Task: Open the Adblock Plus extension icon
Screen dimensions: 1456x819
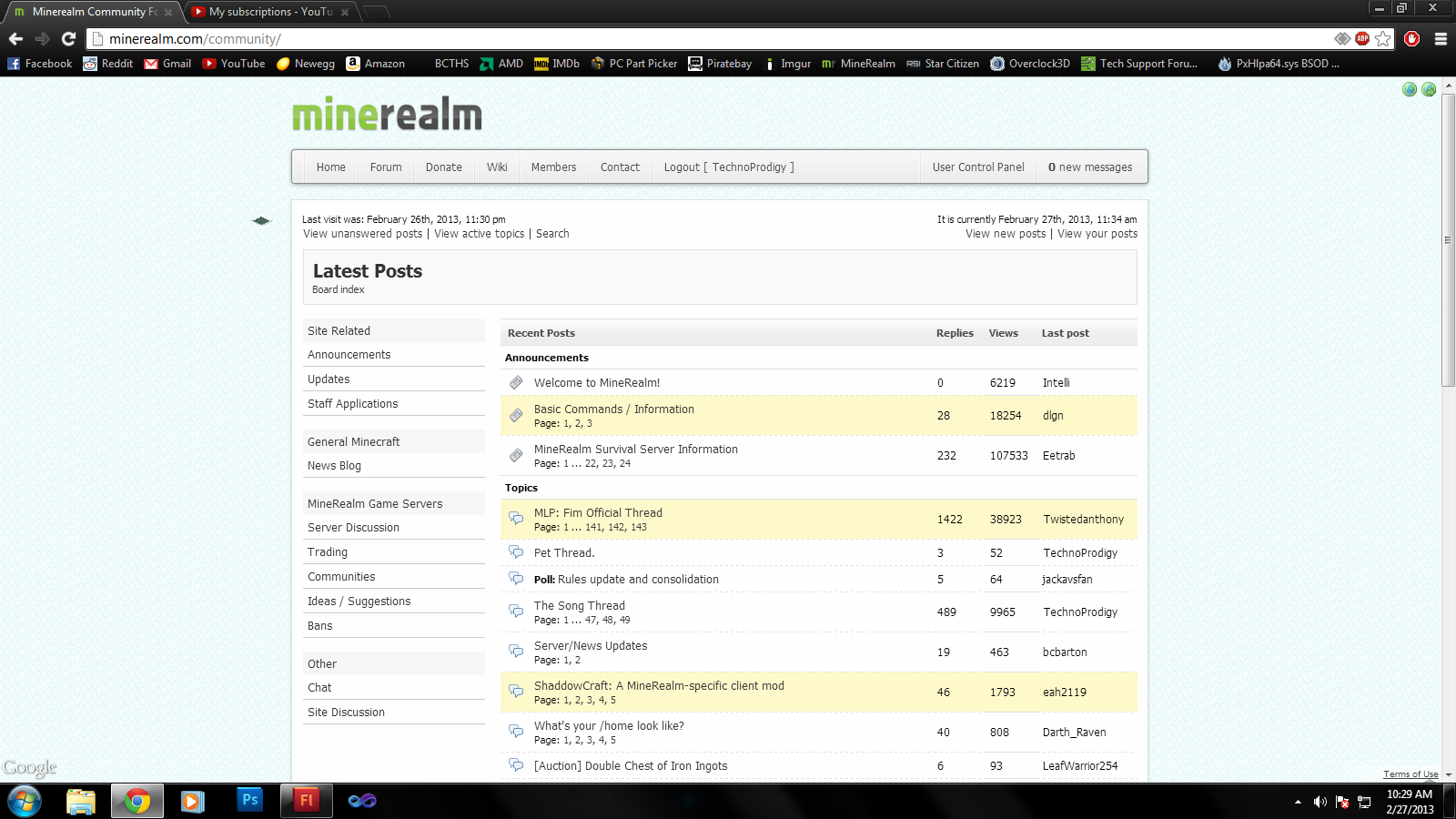Action: [x=1362, y=38]
